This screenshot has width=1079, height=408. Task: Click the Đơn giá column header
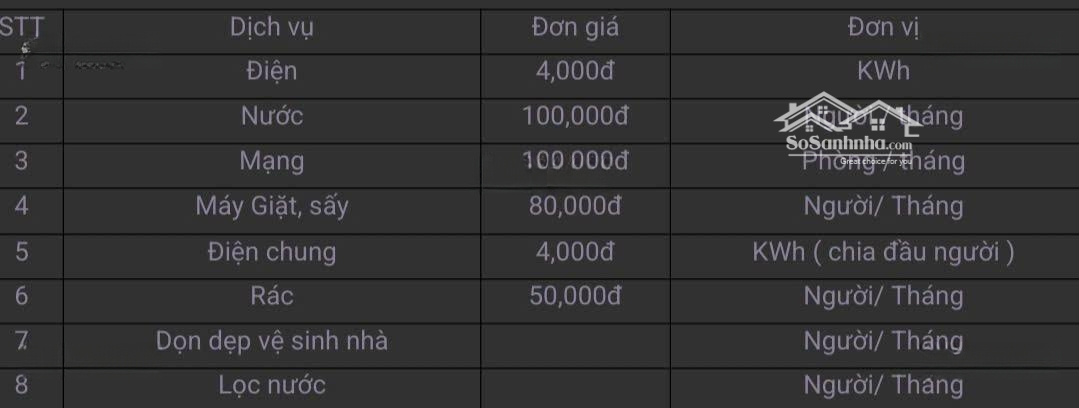click(575, 27)
